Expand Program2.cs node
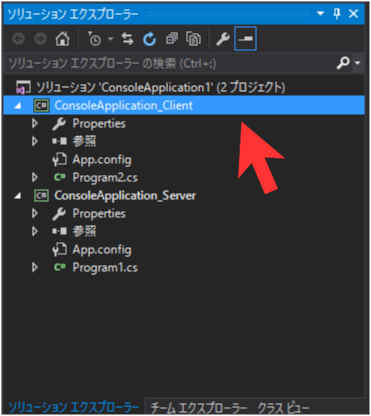 (35, 177)
